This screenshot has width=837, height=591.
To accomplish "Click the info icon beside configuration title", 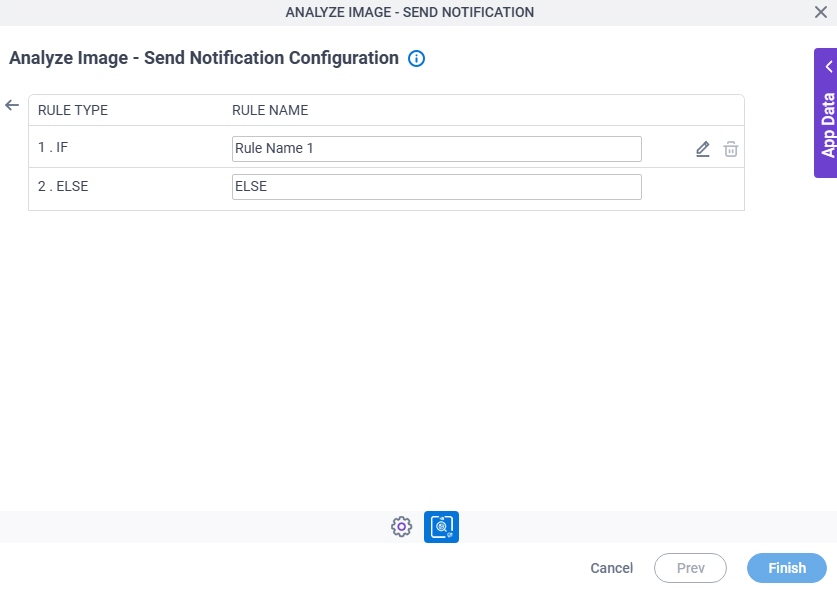I will point(416,58).
